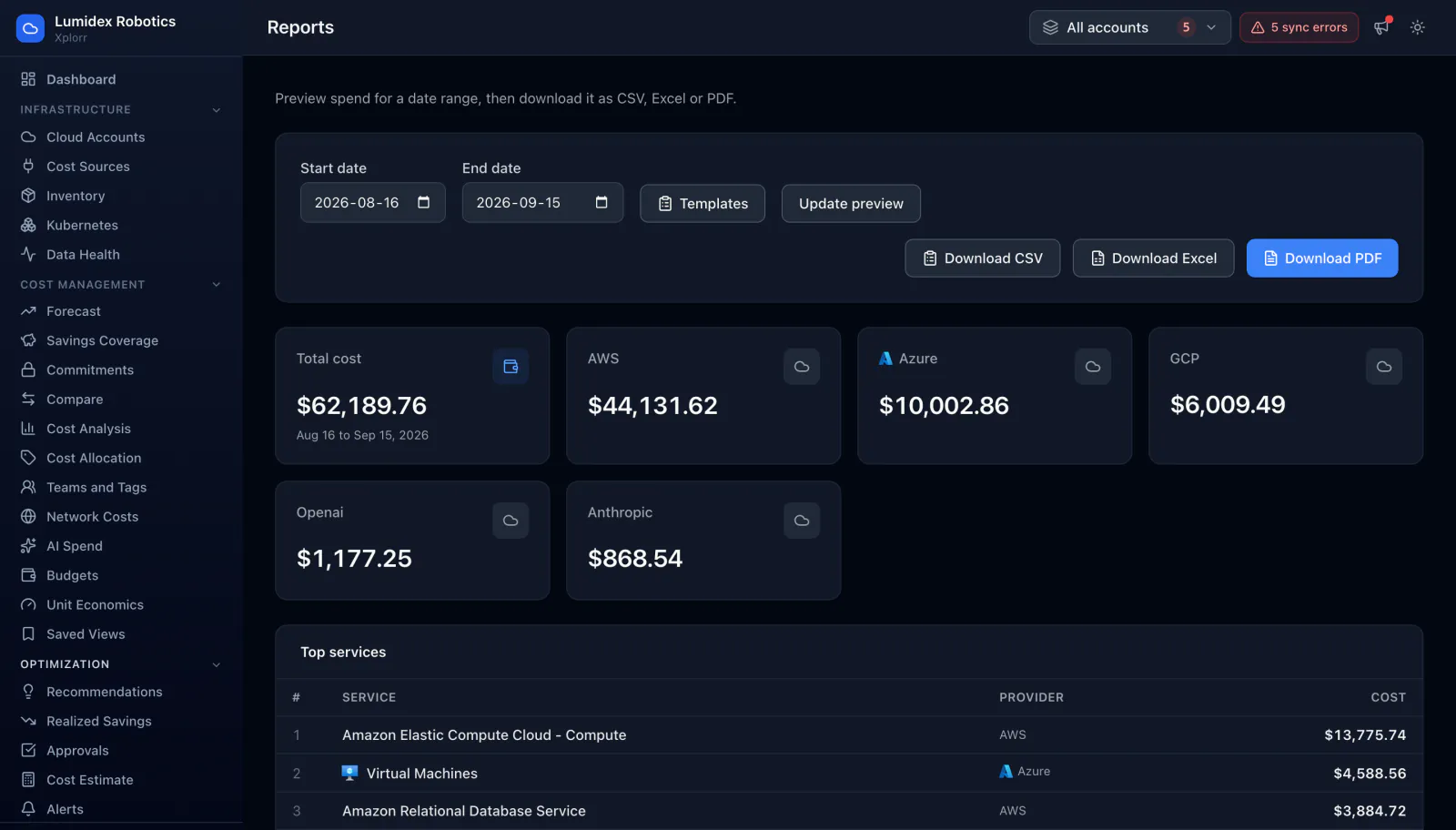This screenshot has height=830, width=1456.
Task: Click the $4,588.56 cost value
Action: point(1370,774)
